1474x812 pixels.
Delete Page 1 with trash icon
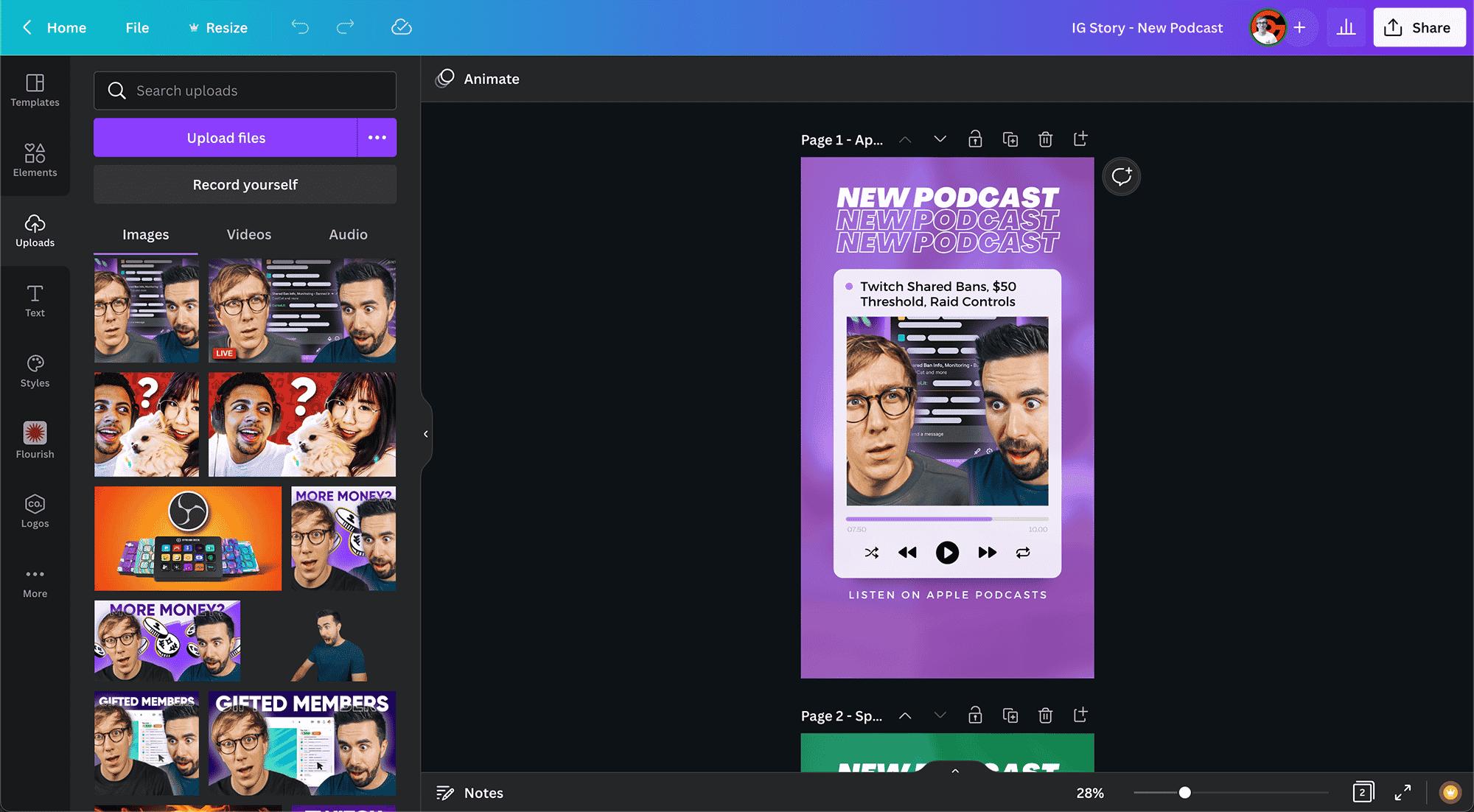(x=1045, y=139)
